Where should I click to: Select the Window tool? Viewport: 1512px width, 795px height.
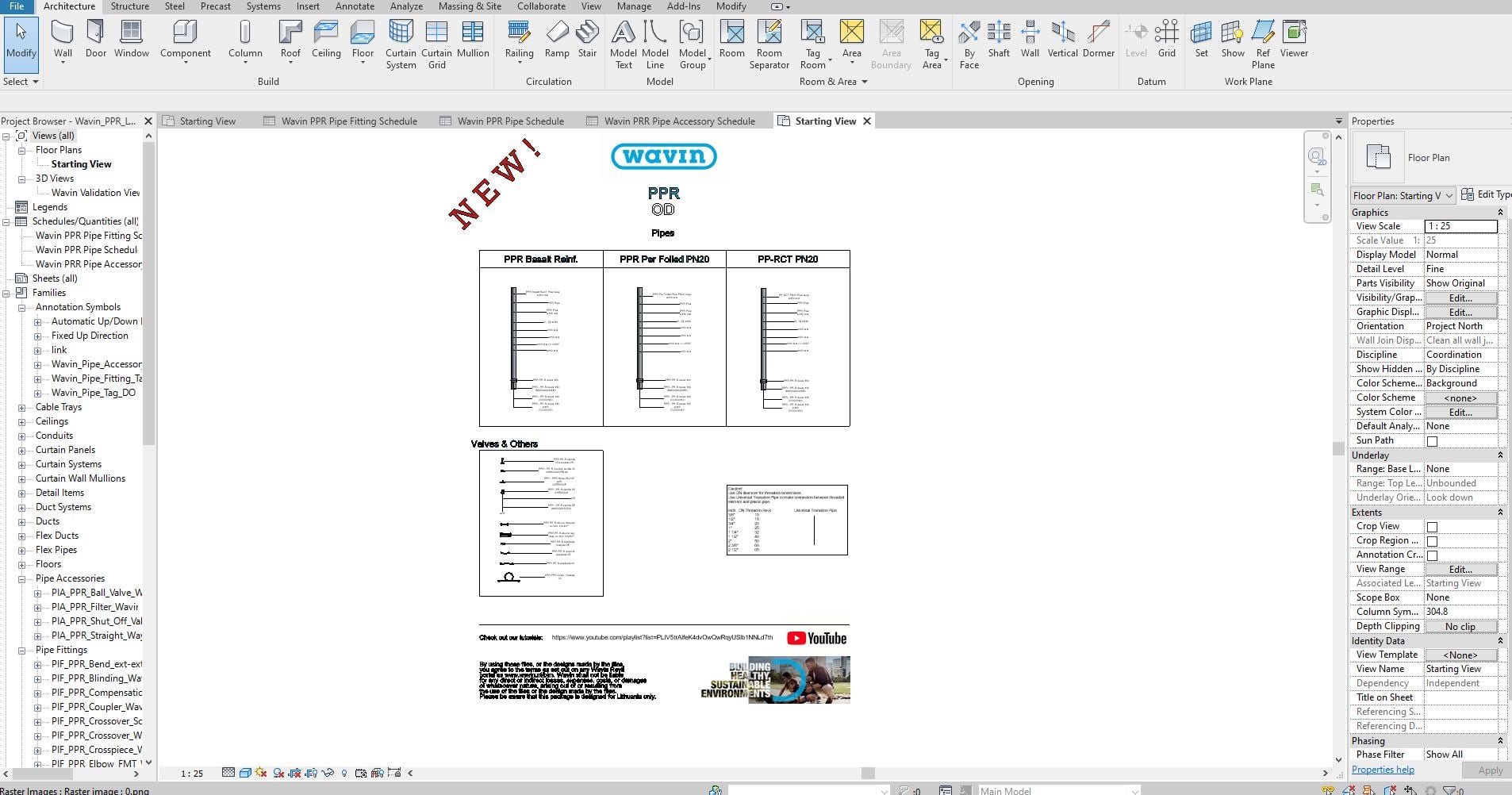pyautogui.click(x=131, y=40)
